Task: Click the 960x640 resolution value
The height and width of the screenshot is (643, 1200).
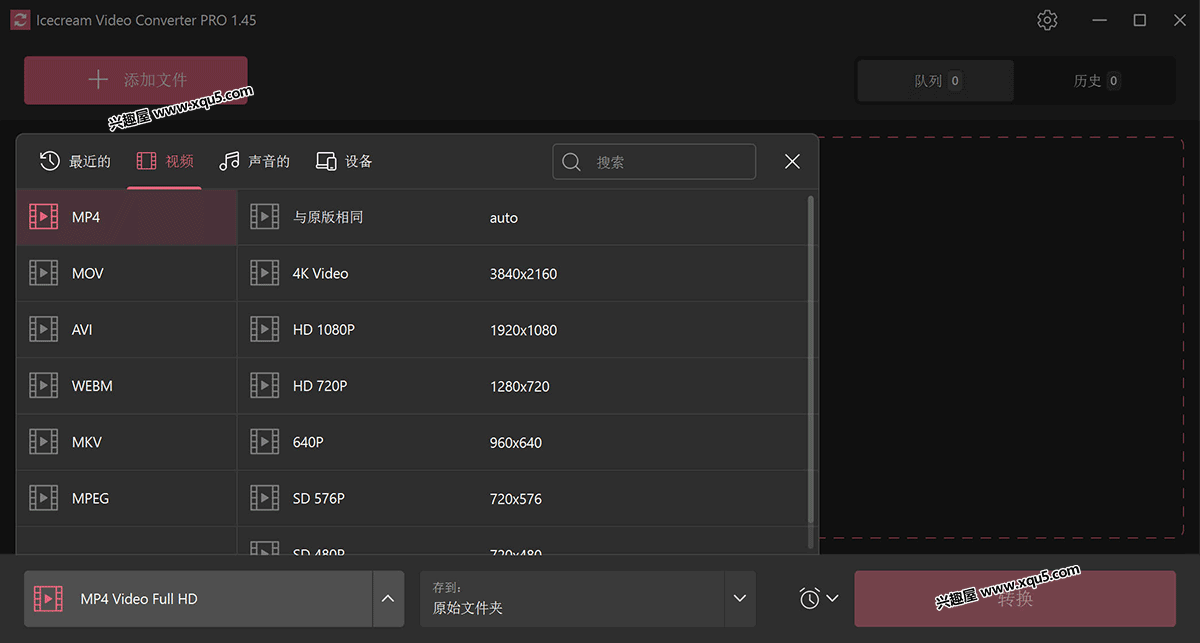Action: pyautogui.click(x=516, y=443)
